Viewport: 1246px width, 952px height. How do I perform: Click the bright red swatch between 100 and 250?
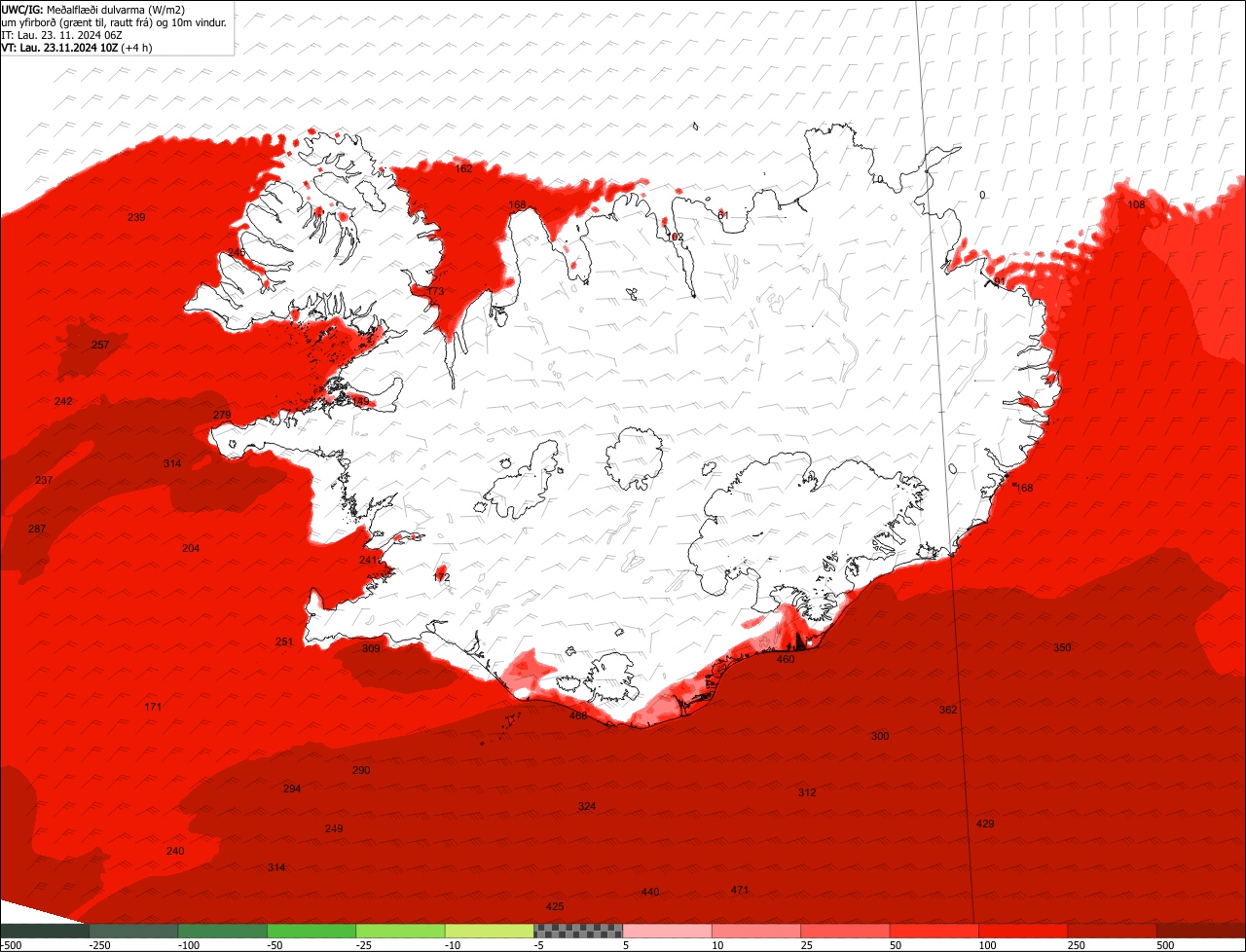pos(1024,931)
